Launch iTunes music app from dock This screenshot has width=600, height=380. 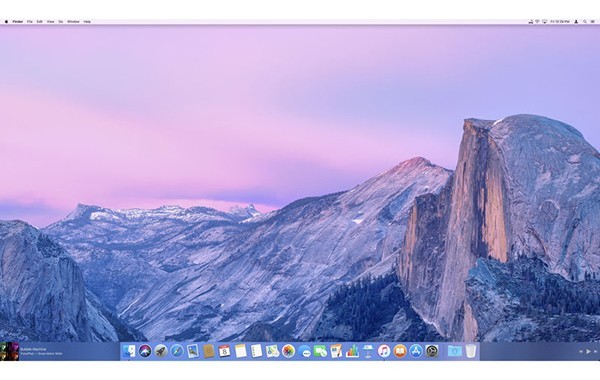click(x=384, y=351)
